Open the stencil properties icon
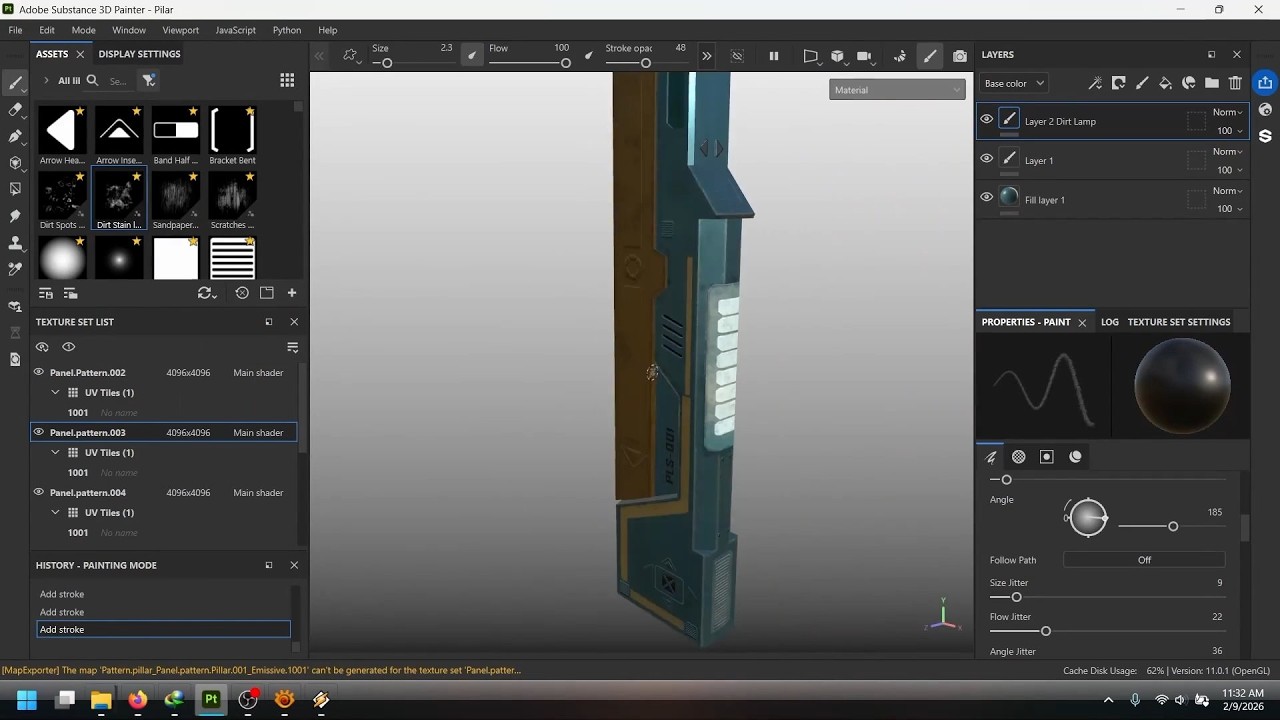1280x720 pixels. (x=1047, y=457)
